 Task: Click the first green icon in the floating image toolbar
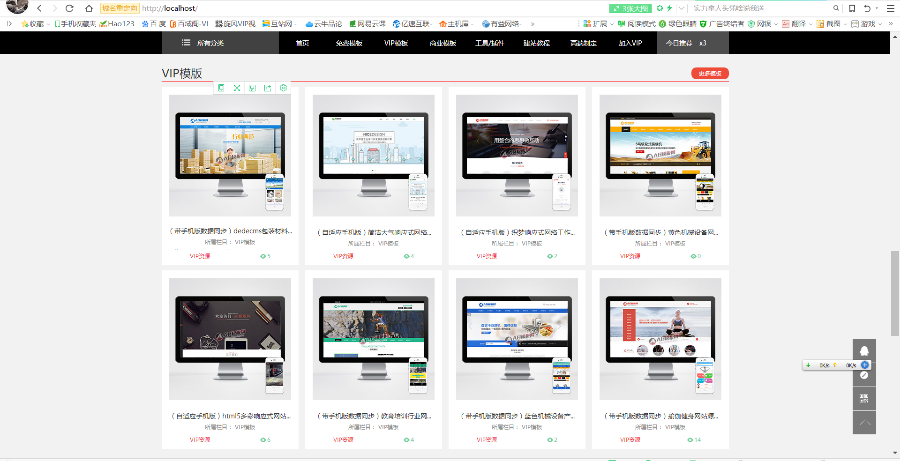221,88
